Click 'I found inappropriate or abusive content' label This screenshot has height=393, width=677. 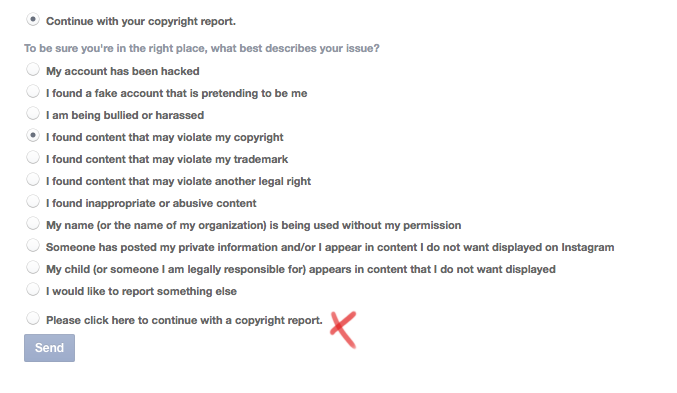[x=151, y=203]
